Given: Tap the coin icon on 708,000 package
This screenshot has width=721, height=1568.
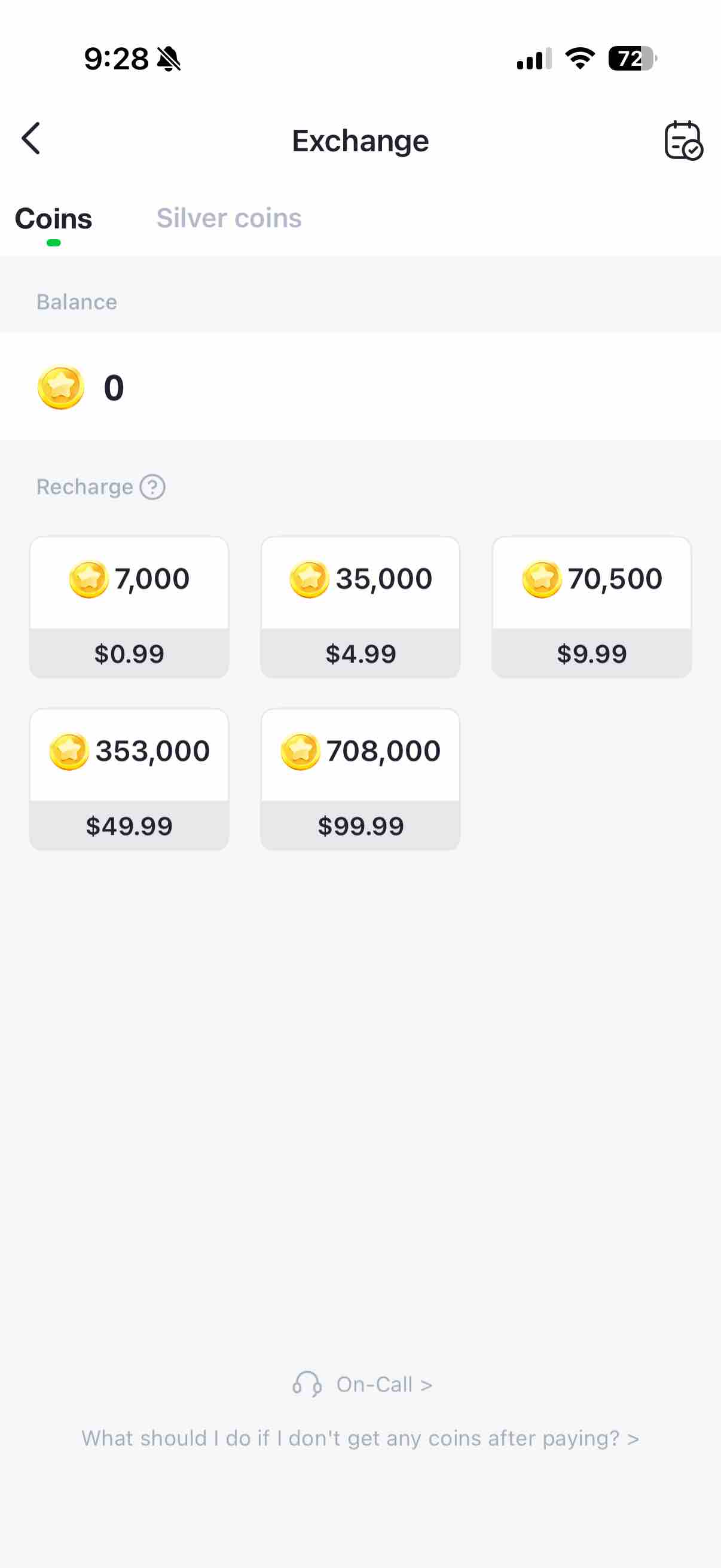Looking at the screenshot, I should click(x=300, y=751).
